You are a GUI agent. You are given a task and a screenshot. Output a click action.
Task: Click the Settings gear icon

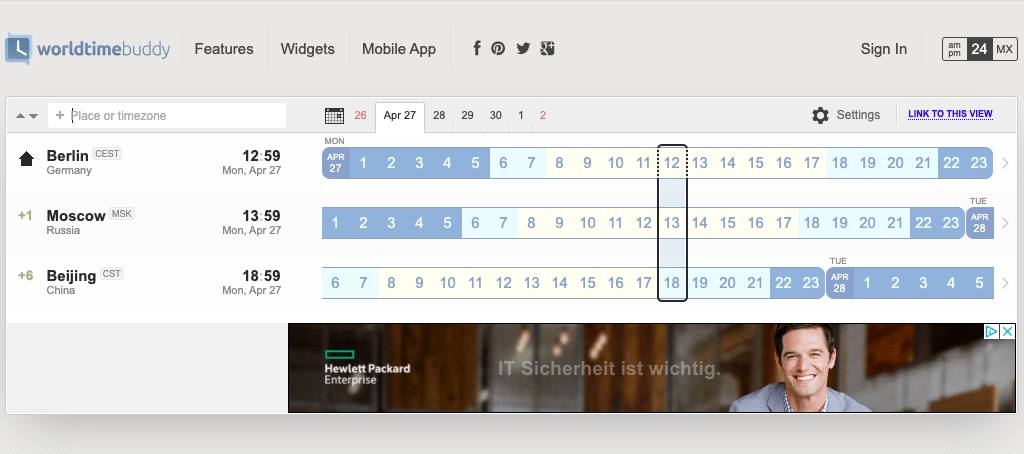(x=820, y=115)
